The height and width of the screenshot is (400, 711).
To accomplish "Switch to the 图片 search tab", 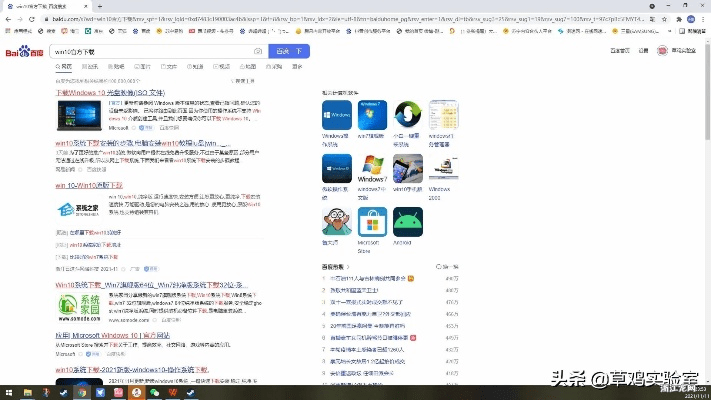I will click(142, 67).
